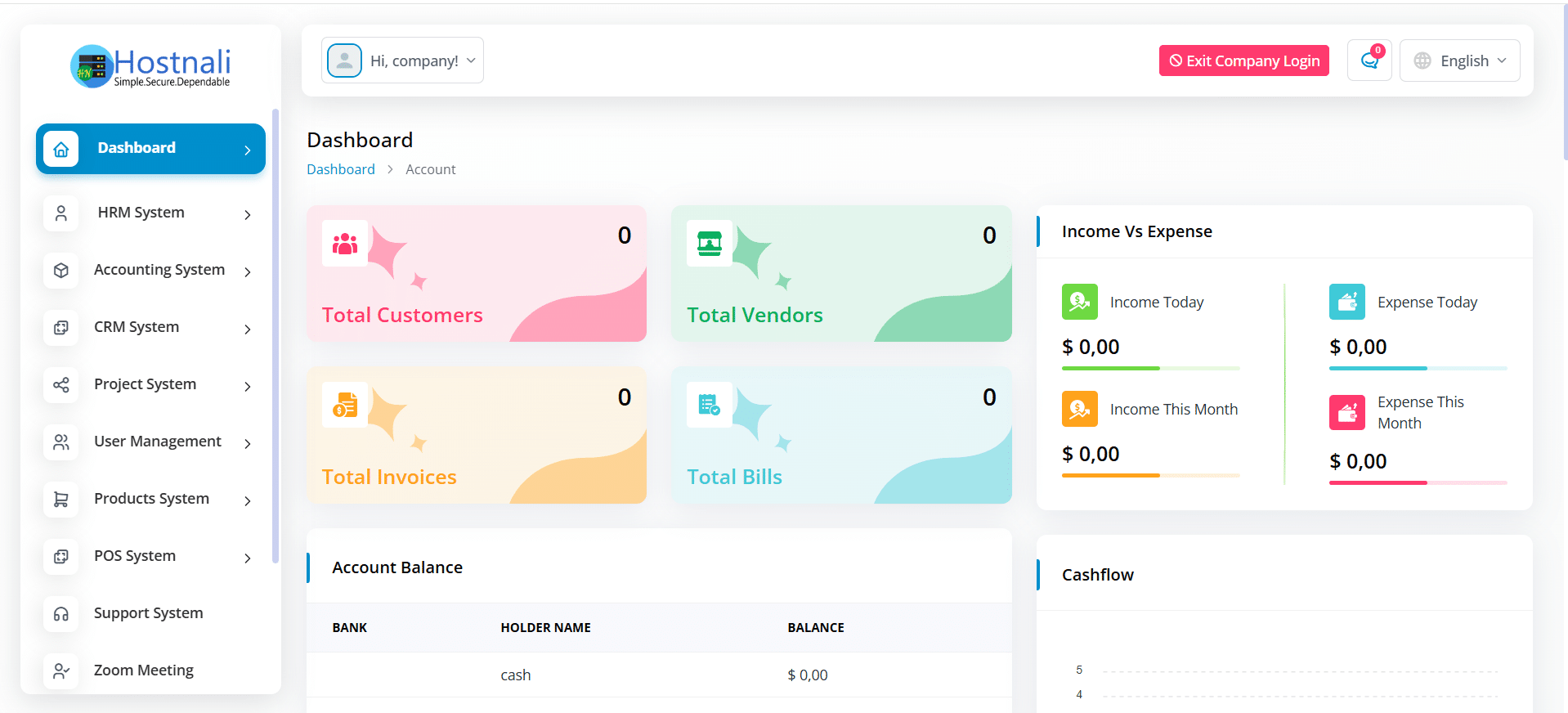Viewport: 1568px width, 713px height.
Task: Click the green Income Today icon
Action: 1079,302
